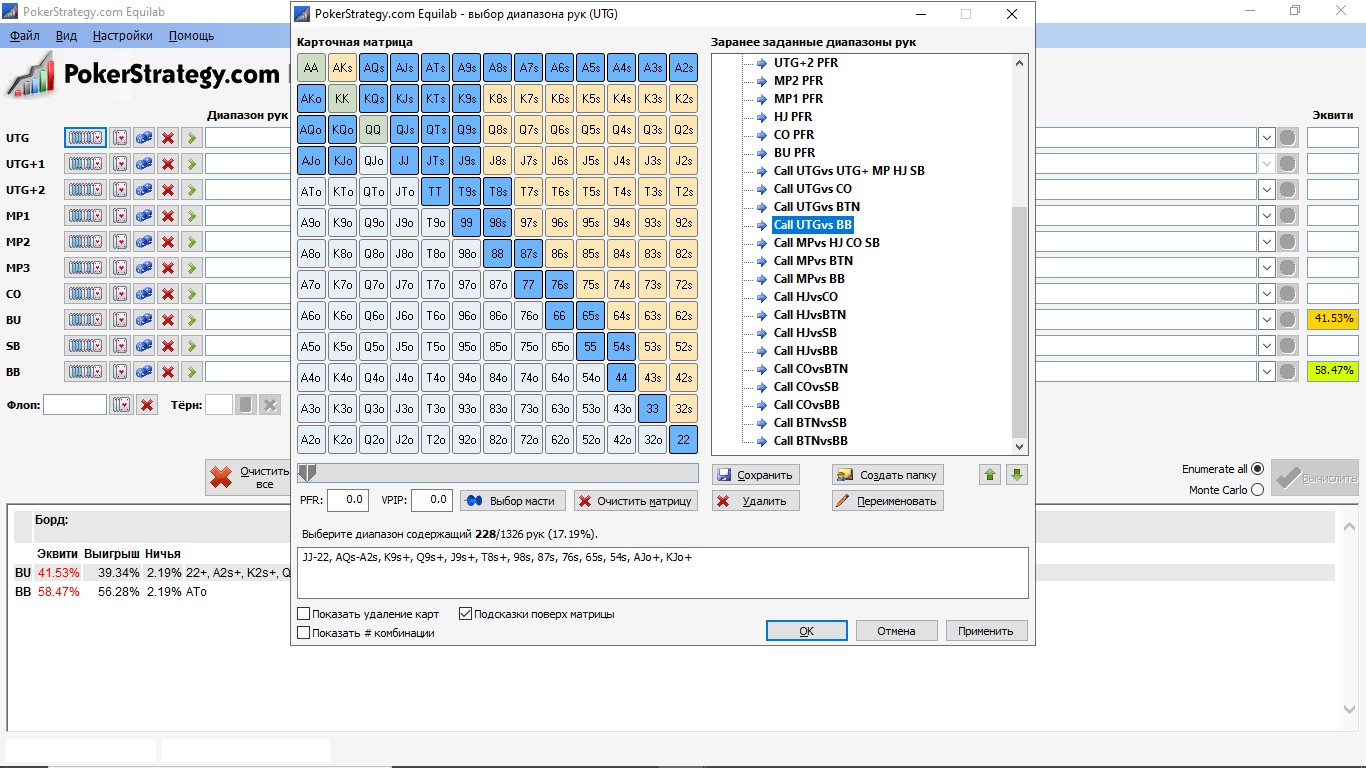1366x768 pixels.
Task: Click the BU equity value 41.53% box
Action: [1333, 319]
